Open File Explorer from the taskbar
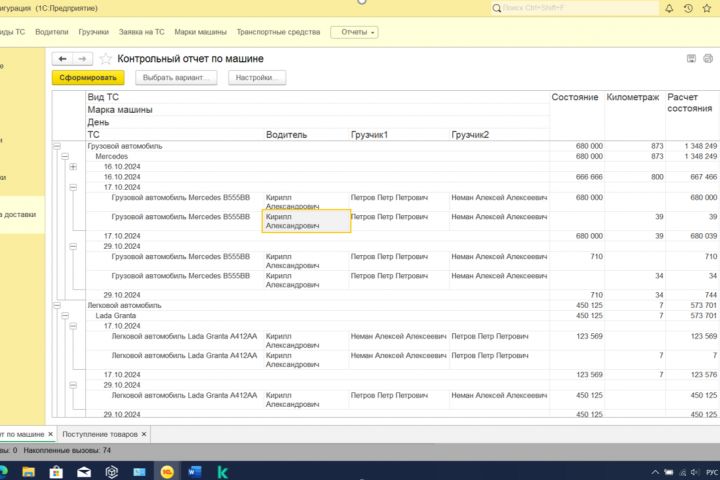 coord(28,472)
